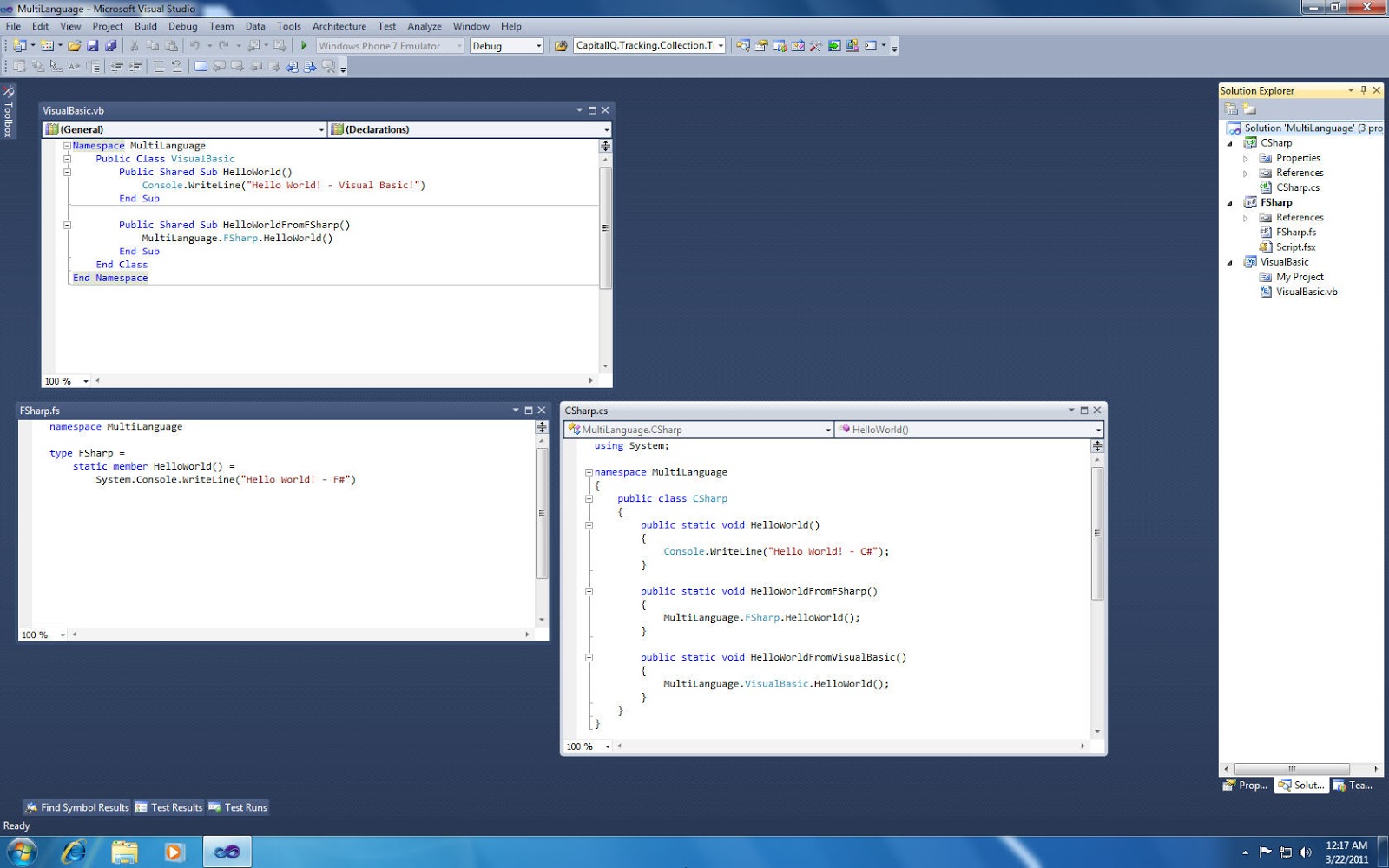Click the Cut icon in the toolbar

tap(135, 45)
